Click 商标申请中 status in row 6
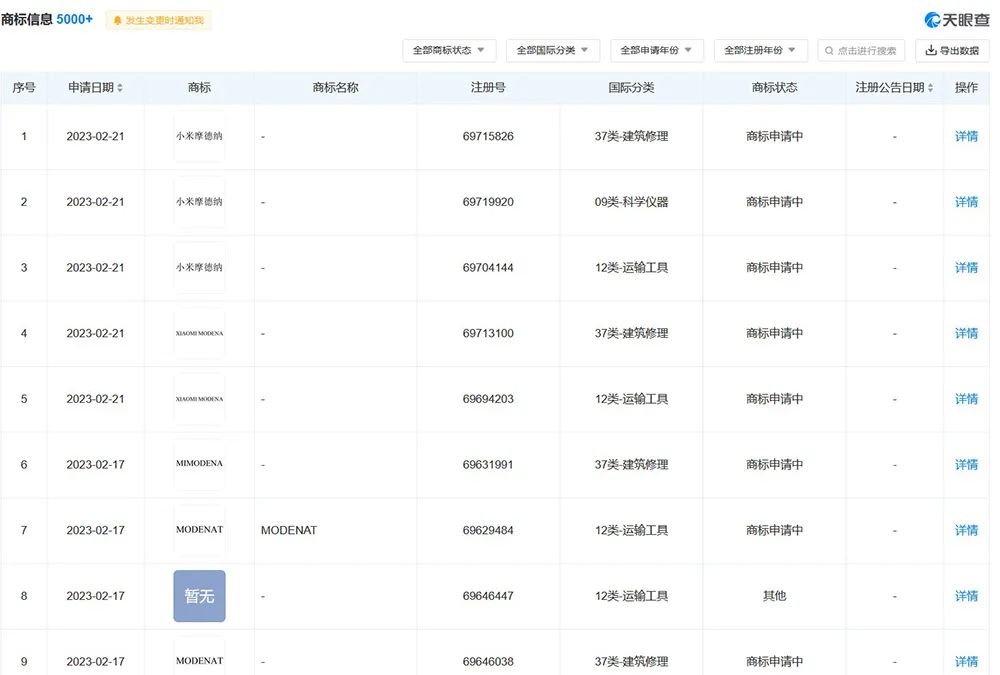The height and width of the screenshot is (675, 1000). point(774,464)
